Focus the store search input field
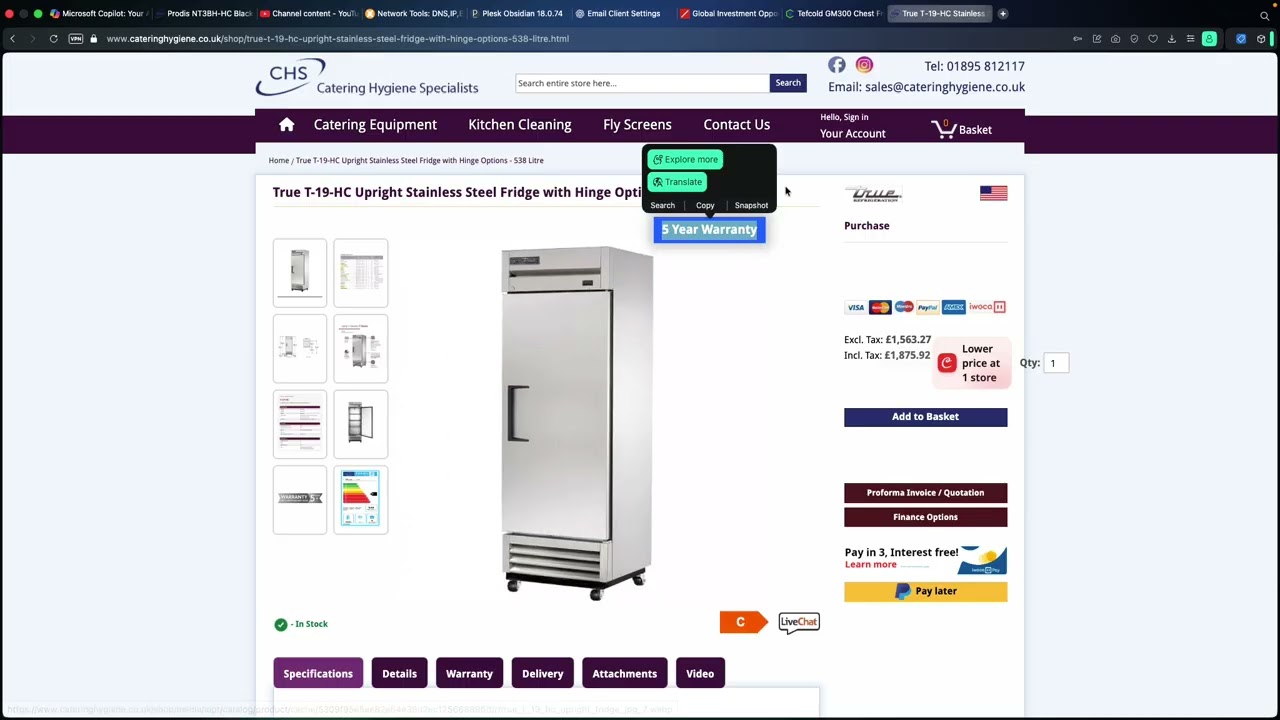1280x720 pixels. coord(642,83)
